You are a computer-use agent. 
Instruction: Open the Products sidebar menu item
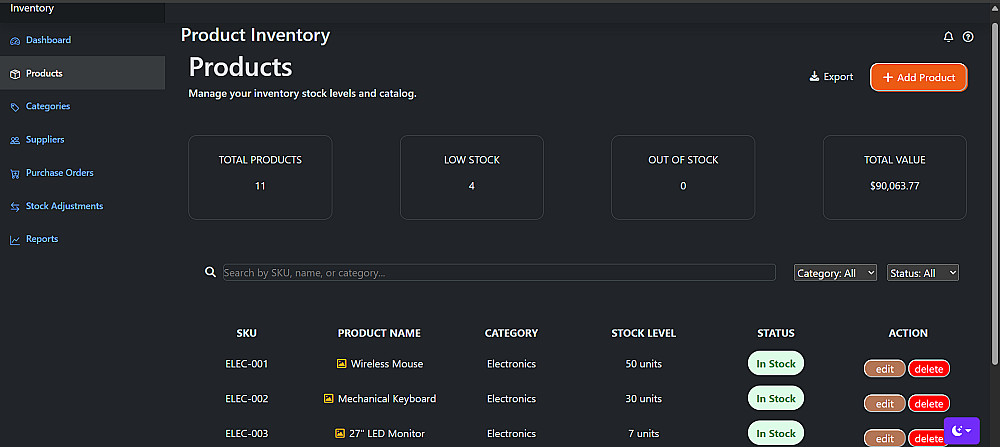click(44, 73)
